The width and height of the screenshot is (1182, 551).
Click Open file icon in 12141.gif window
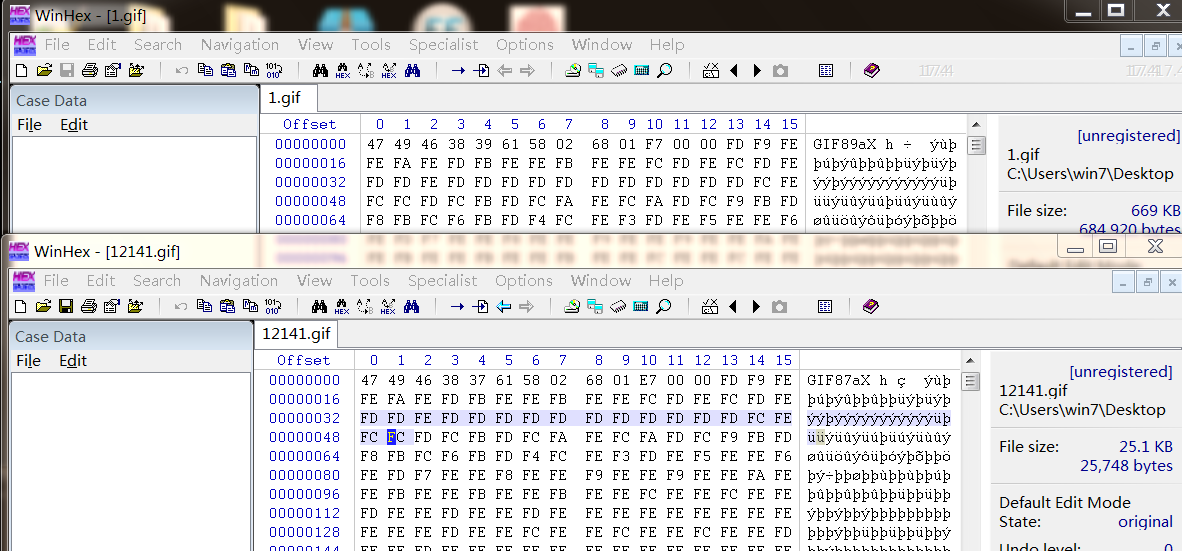click(x=43, y=306)
